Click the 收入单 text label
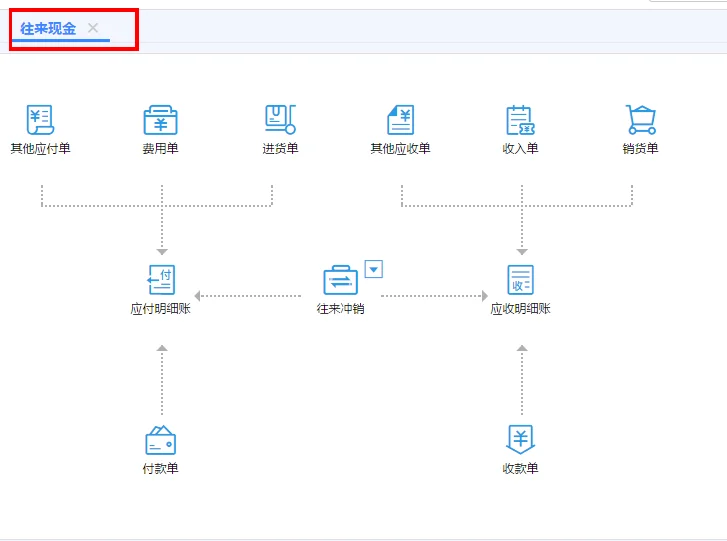The height and width of the screenshot is (541, 727). [520, 148]
